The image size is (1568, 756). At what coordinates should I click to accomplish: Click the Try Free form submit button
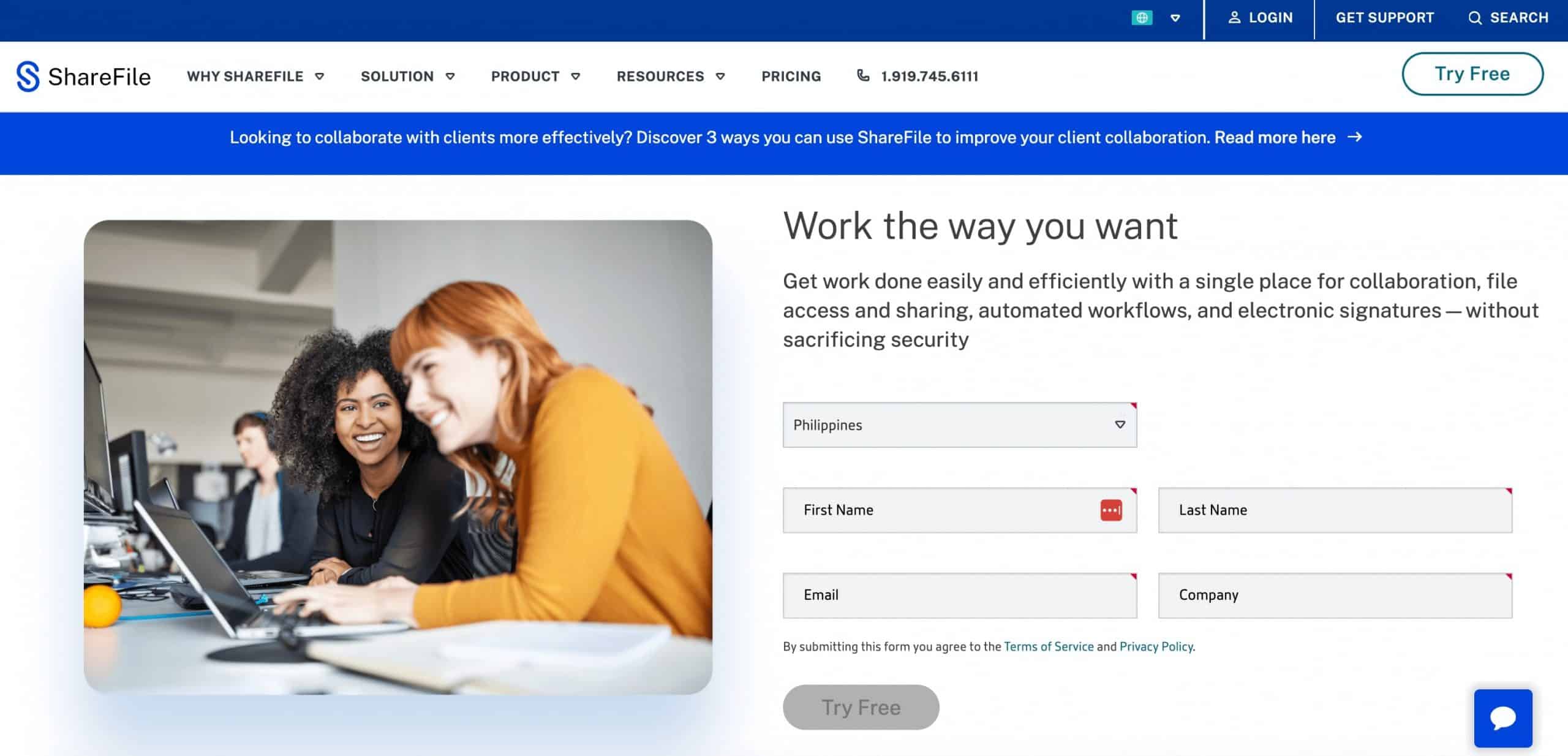point(861,708)
